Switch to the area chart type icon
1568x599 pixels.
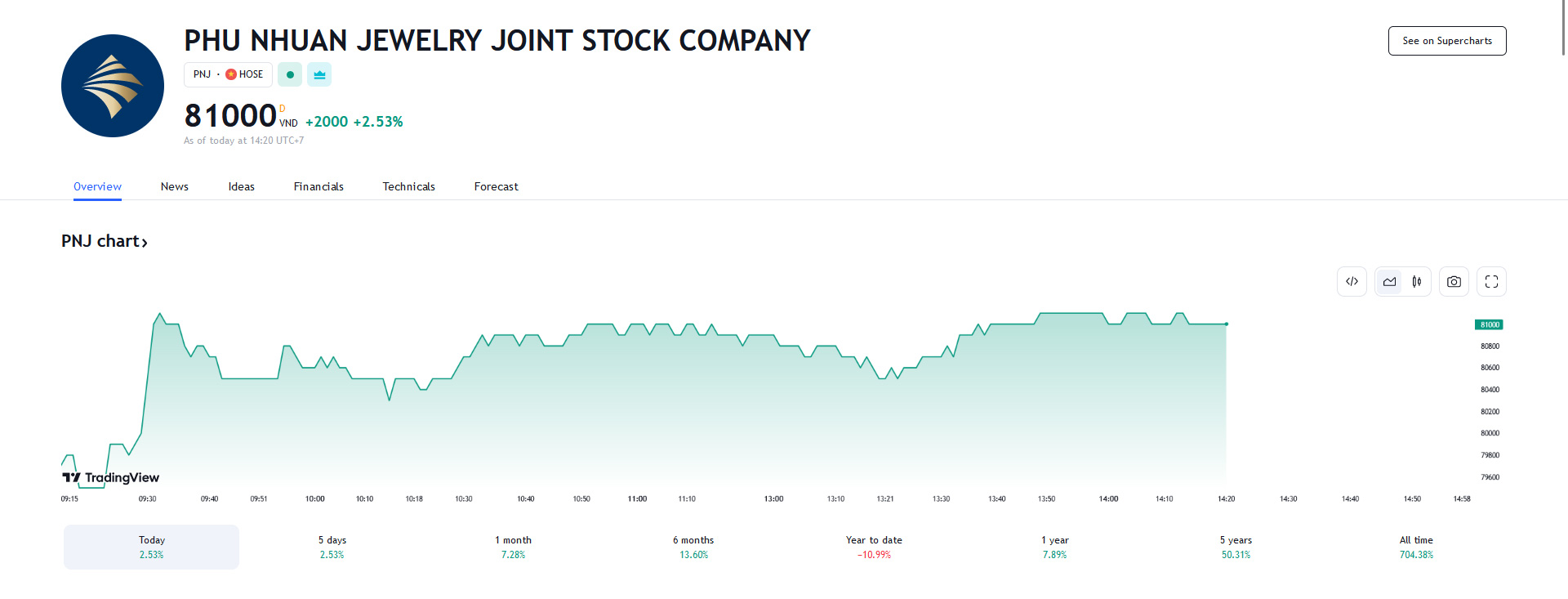pos(1389,281)
